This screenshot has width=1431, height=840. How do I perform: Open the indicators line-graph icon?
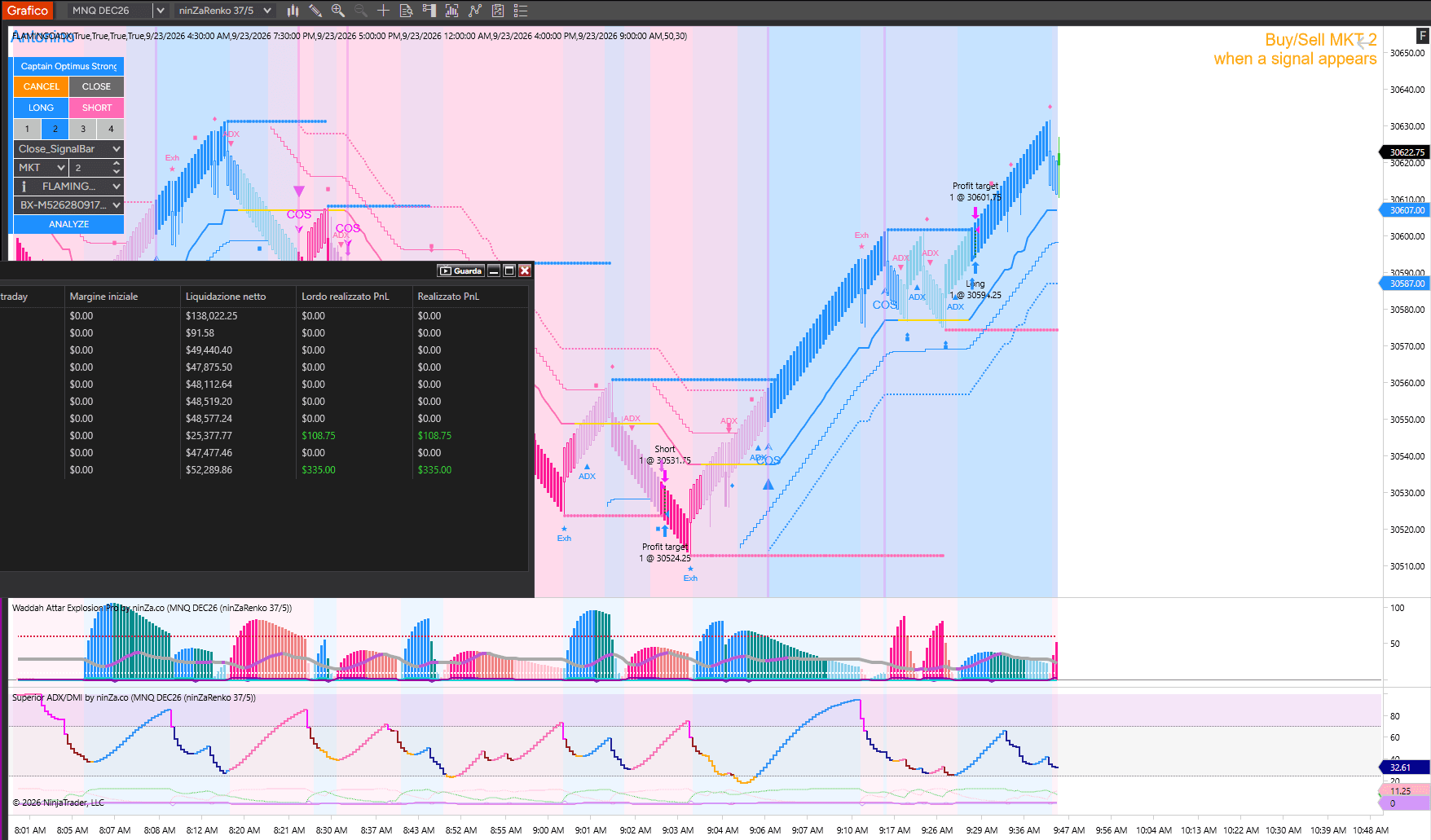(x=474, y=11)
